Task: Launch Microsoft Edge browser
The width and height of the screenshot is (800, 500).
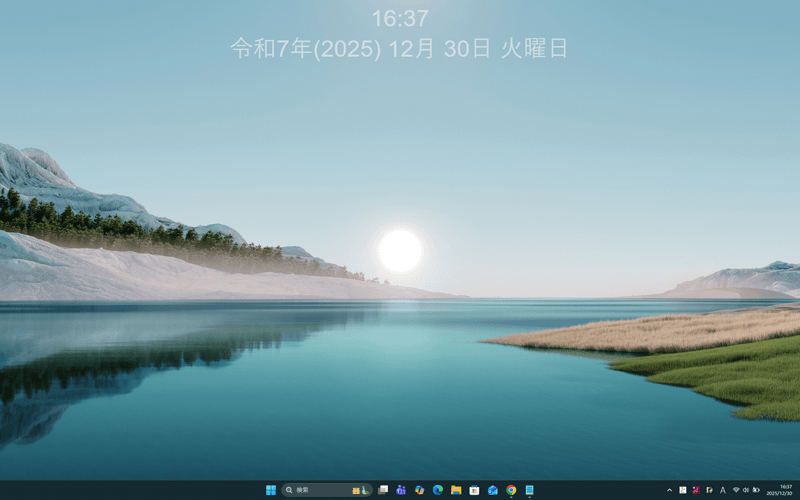Action: click(x=438, y=490)
